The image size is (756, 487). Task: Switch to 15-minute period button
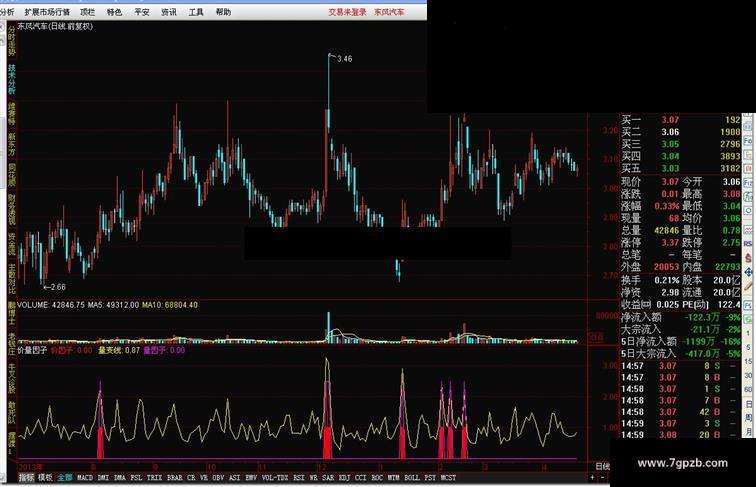click(x=748, y=361)
